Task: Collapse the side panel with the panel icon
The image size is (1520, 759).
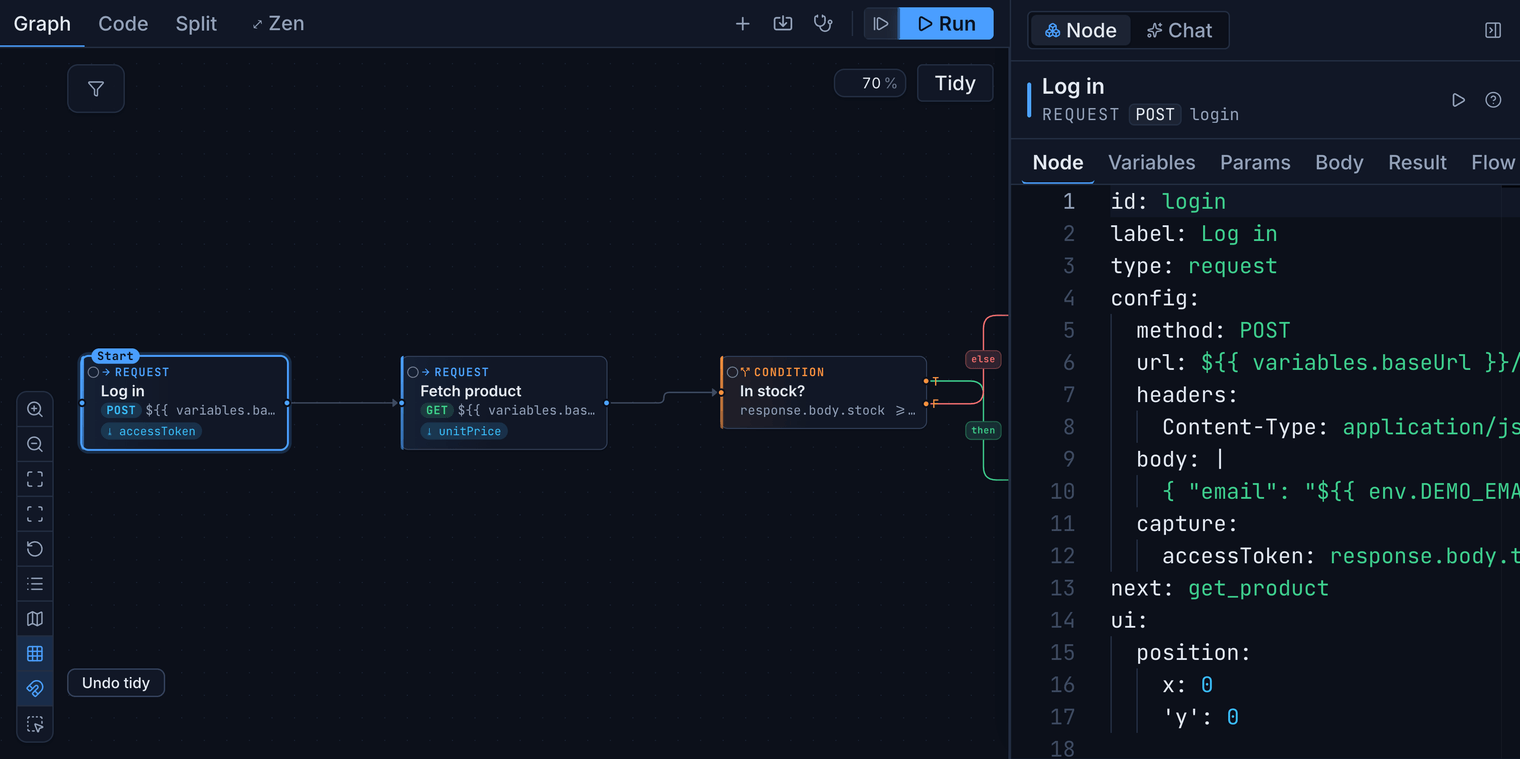Action: (1493, 30)
